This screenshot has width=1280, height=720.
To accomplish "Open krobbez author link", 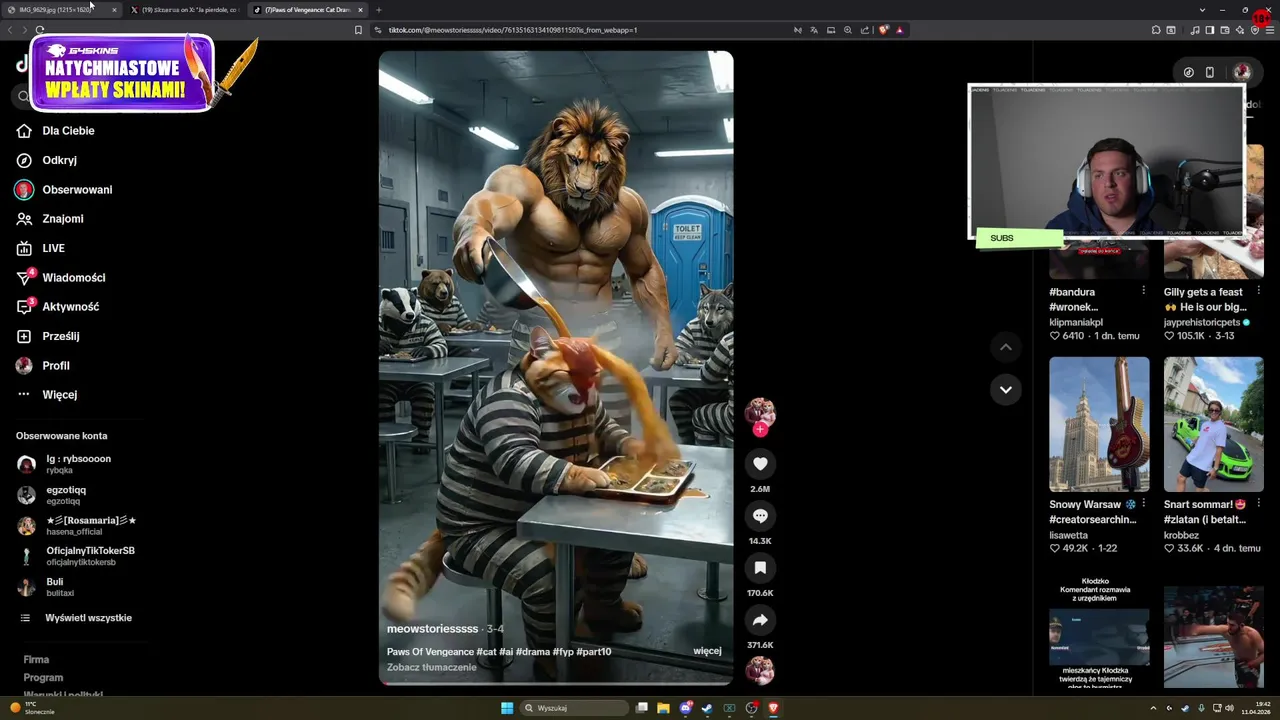I will 1181,535.
